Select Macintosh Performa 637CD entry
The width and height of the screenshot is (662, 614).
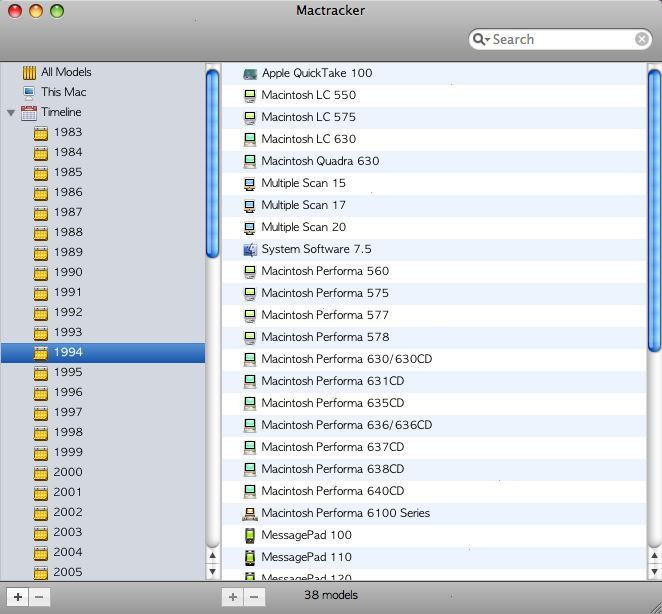coord(434,447)
